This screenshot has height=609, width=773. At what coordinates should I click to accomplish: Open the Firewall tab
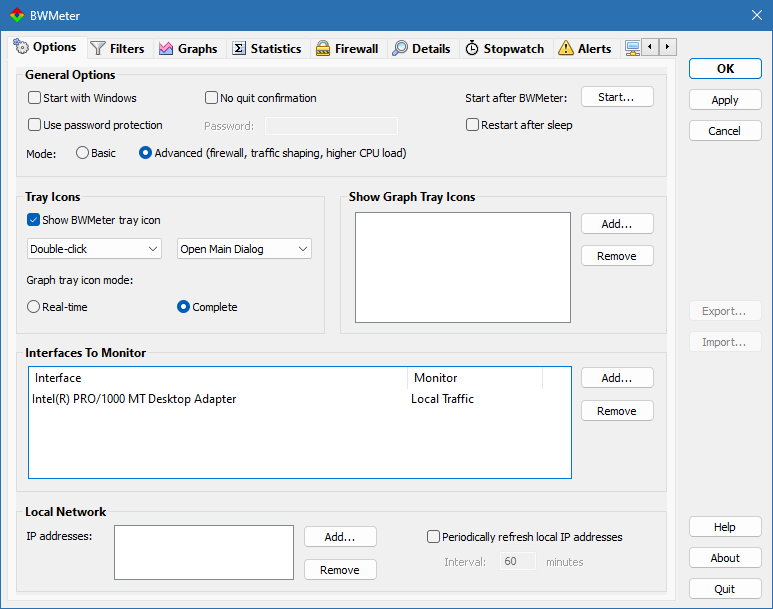coord(348,48)
